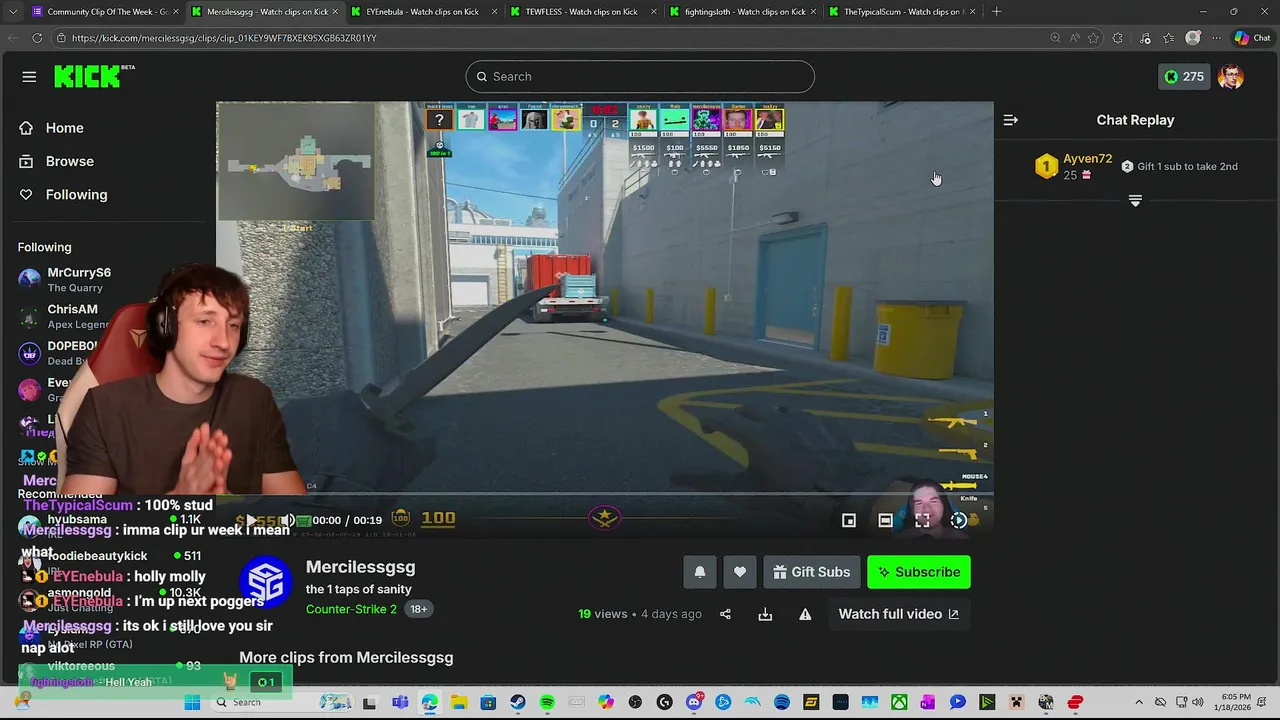
Task: Reload the page
Action: (37, 38)
